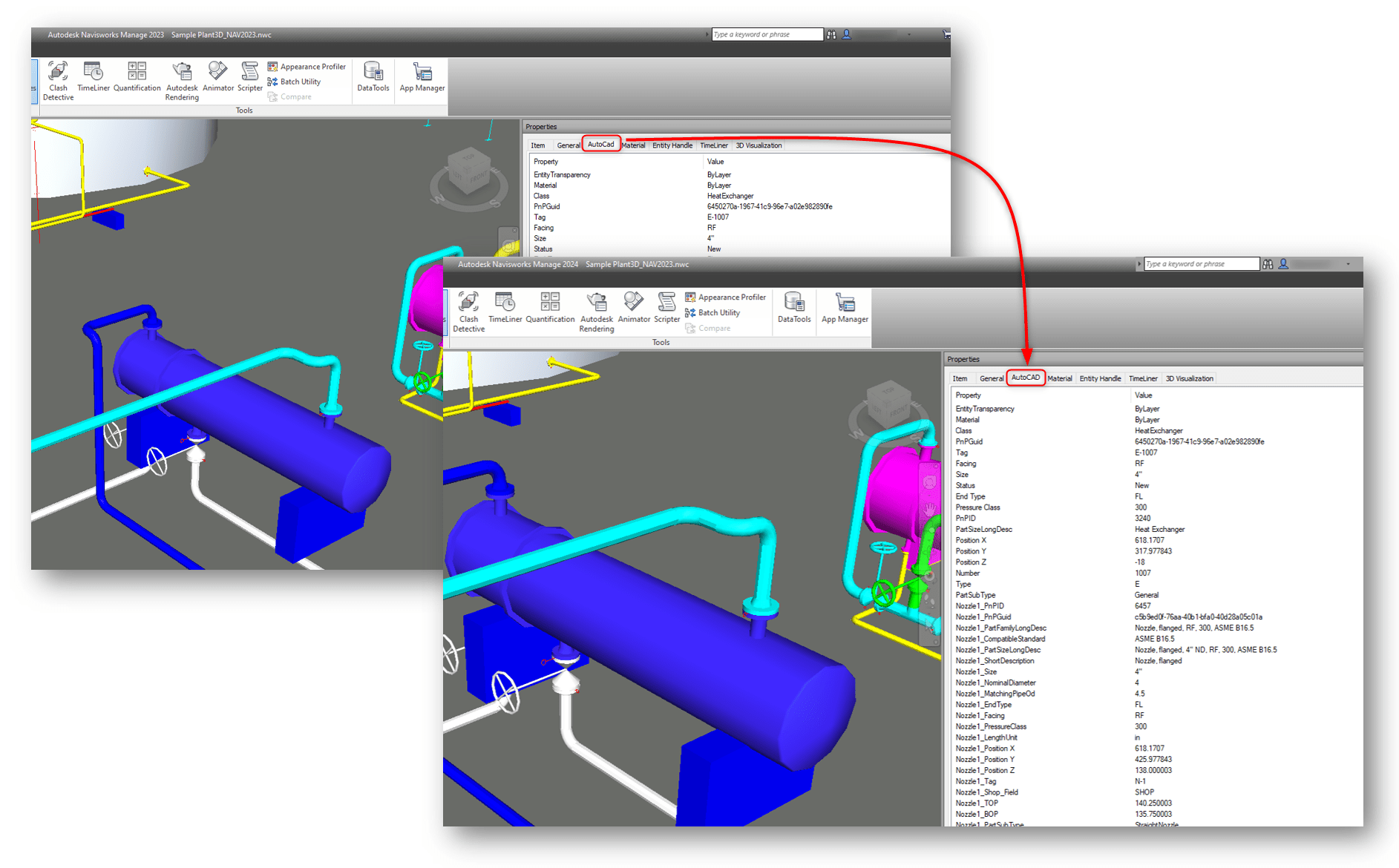Screen dimensions: 1399x868
Task: Open DataTools
Action: (793, 307)
